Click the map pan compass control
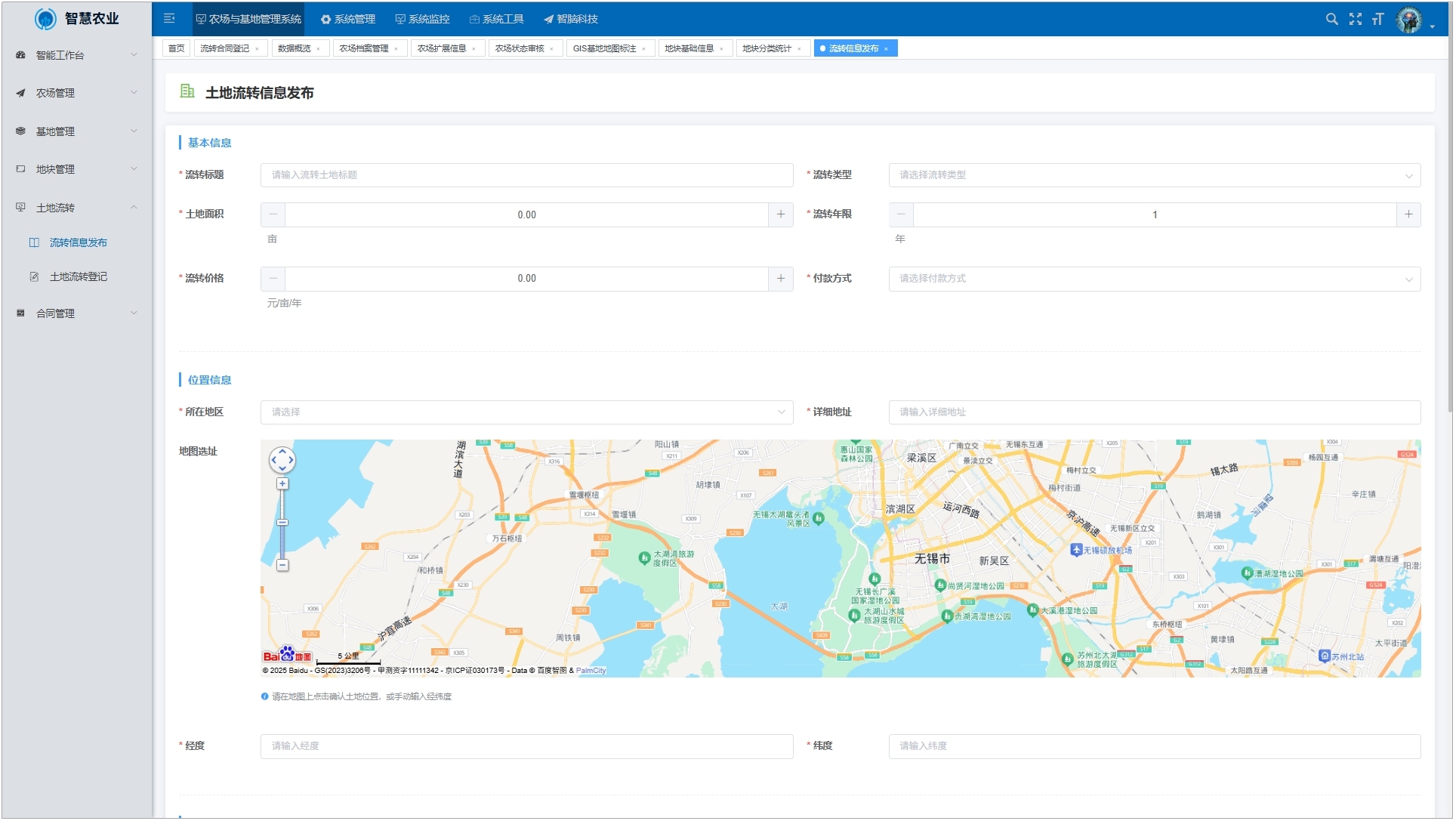Image resolution: width=1456 pixels, height=821 pixels. pyautogui.click(x=282, y=459)
